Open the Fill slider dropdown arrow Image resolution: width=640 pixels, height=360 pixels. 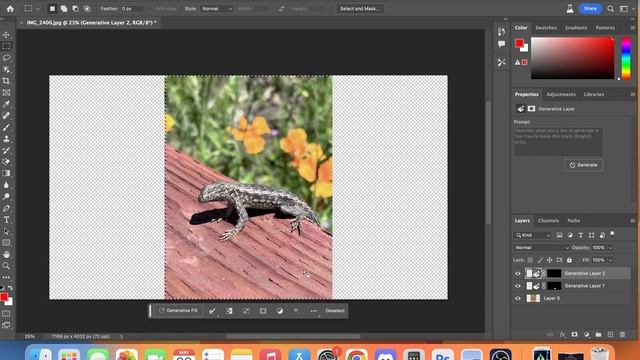[x=611, y=260]
